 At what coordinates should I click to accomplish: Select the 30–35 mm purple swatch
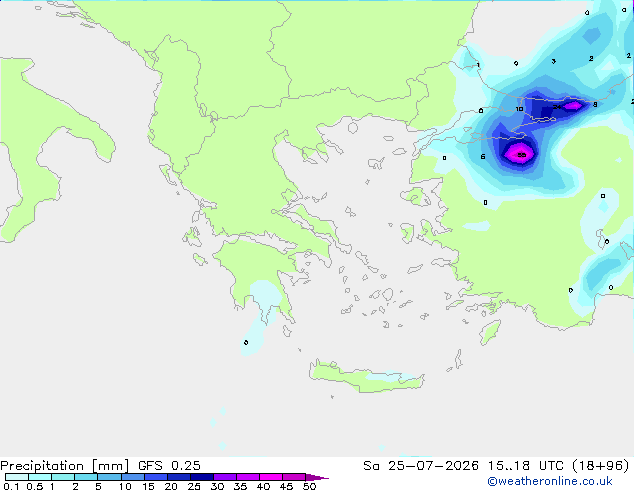coord(225,477)
